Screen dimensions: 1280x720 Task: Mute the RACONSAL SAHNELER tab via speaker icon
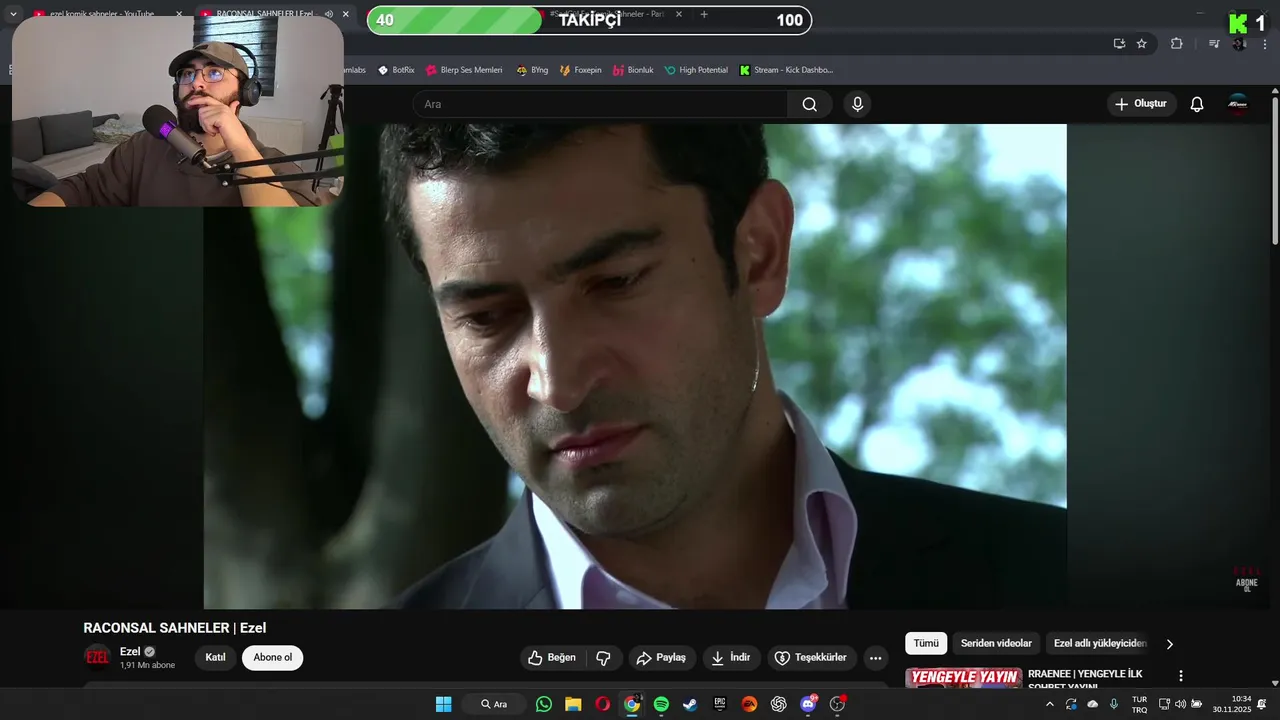point(329,14)
